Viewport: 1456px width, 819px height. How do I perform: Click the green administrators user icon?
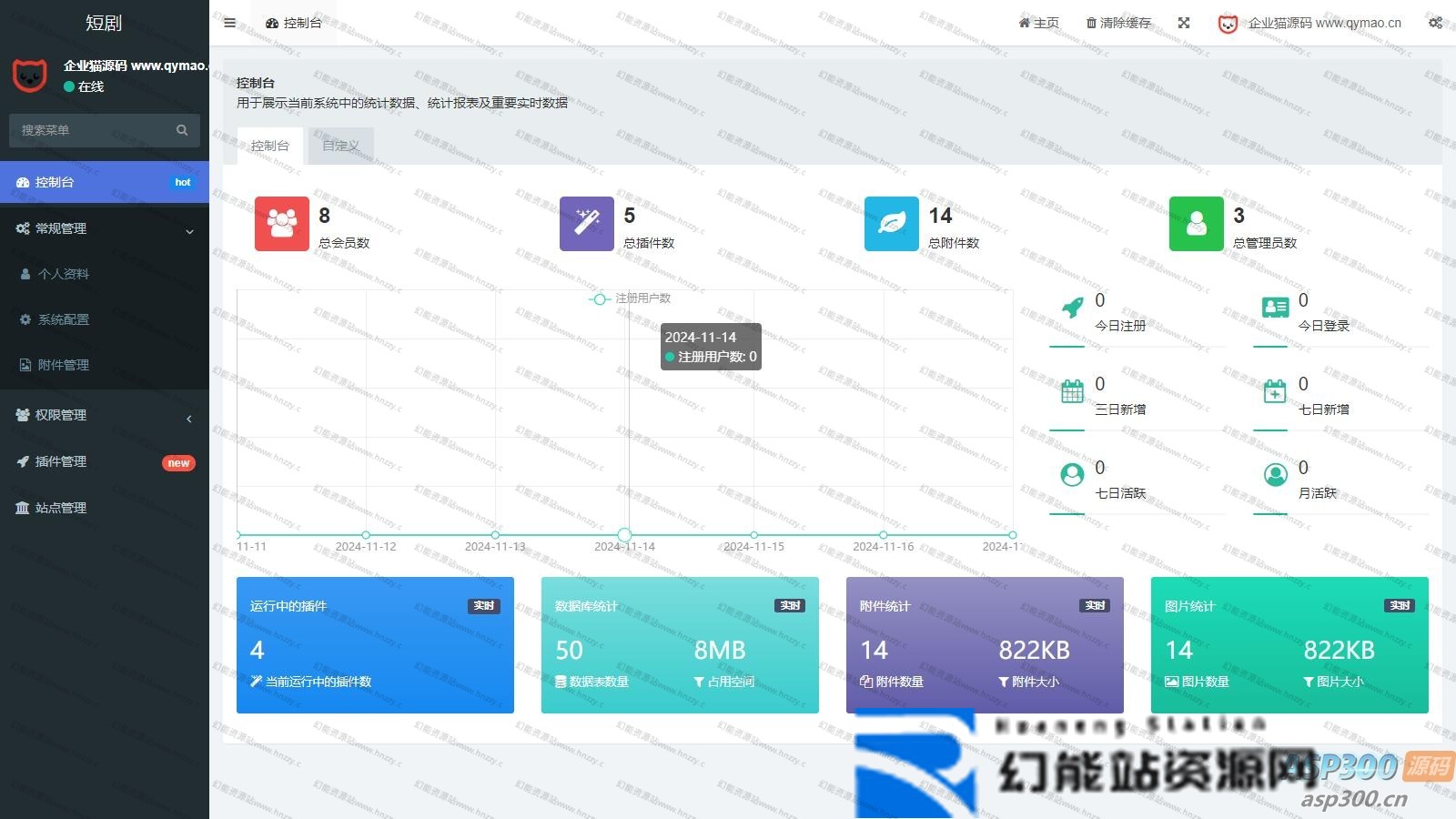click(x=1196, y=224)
